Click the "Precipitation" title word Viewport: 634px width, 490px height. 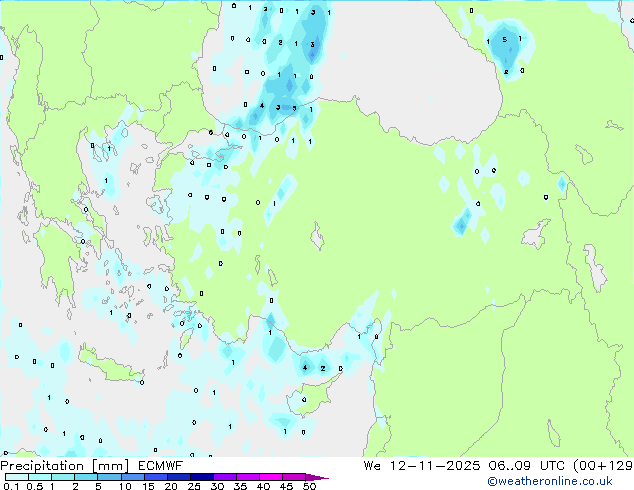[x=42, y=466]
